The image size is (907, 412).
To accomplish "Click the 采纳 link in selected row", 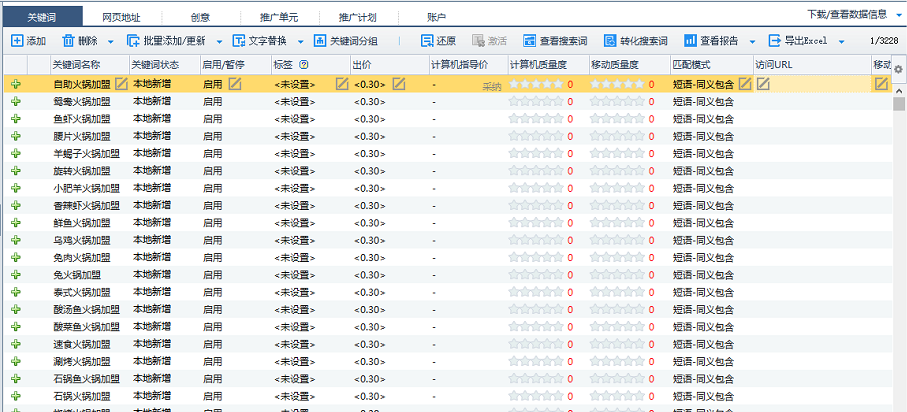I will click(x=492, y=86).
